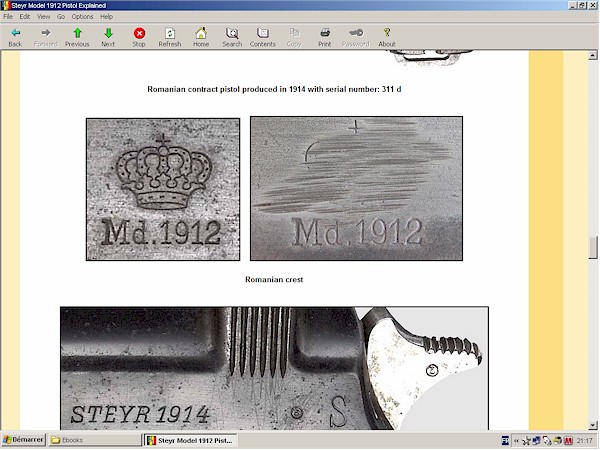600x450 pixels.
Task: Click the scrollbar down arrow
Action: [593, 425]
